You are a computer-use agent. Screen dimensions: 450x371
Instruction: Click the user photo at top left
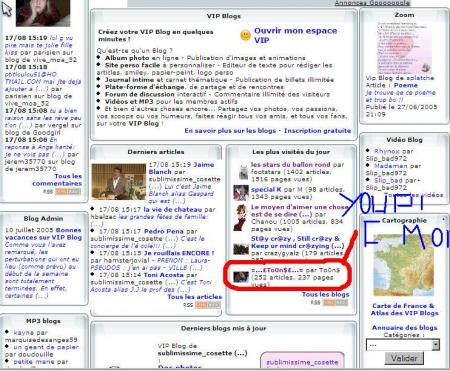43,13
